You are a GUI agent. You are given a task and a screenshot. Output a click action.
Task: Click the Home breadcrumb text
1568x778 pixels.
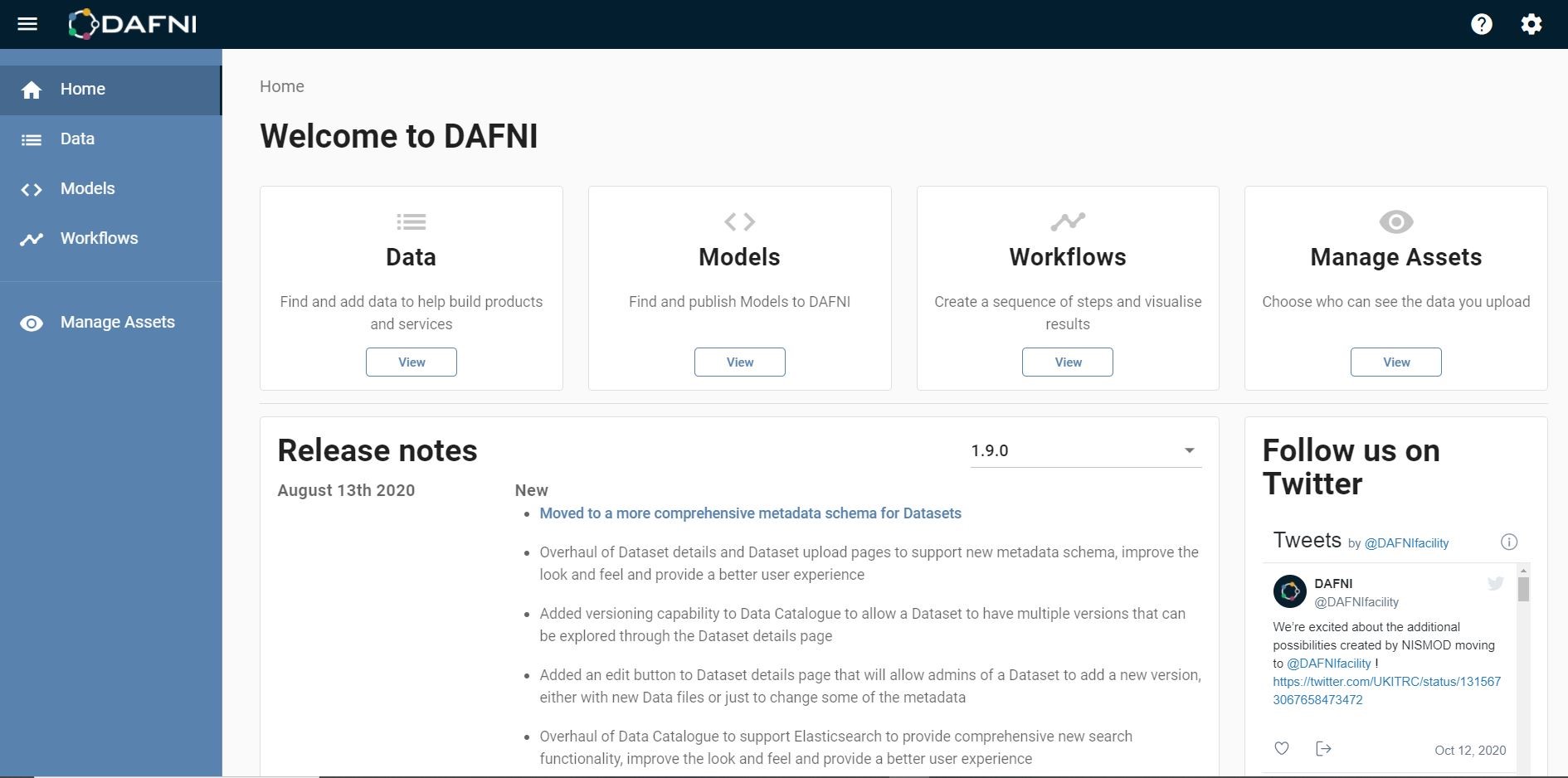click(282, 86)
